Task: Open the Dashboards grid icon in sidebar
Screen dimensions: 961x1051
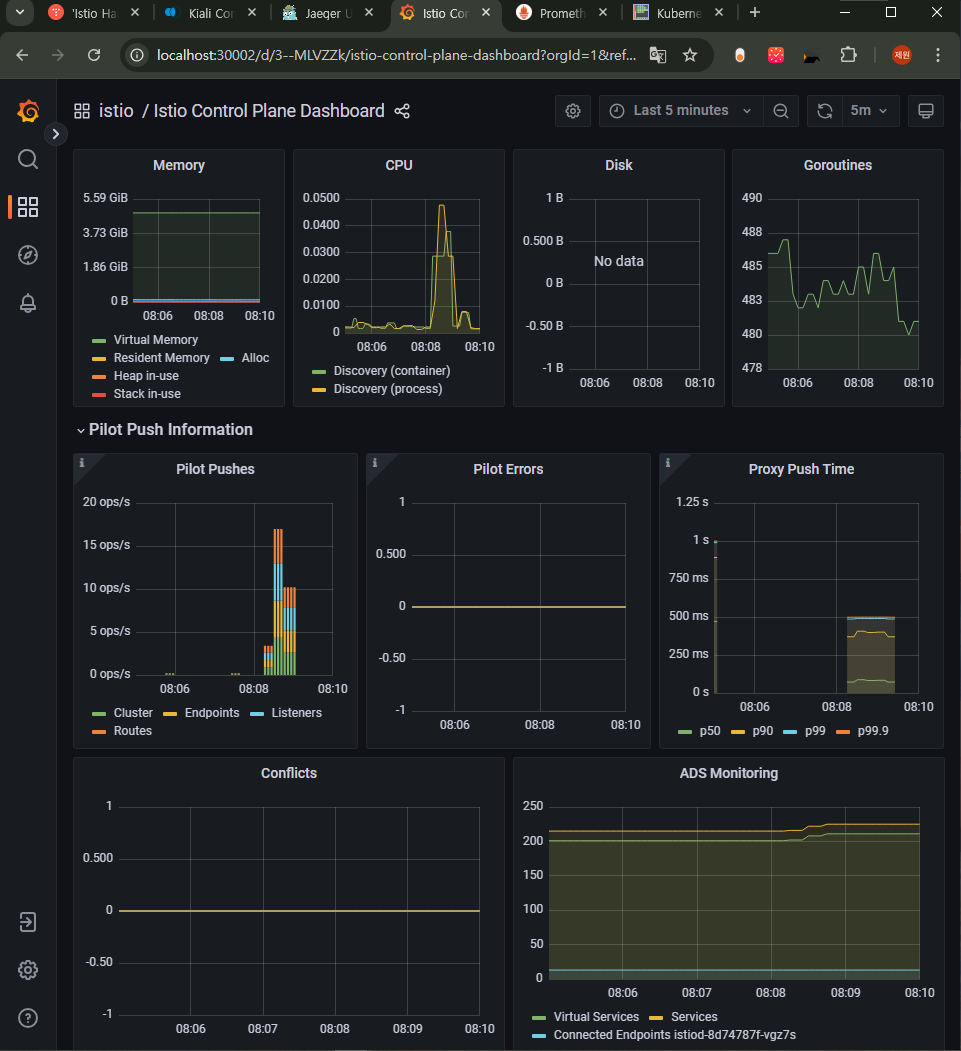Action: click(27, 207)
